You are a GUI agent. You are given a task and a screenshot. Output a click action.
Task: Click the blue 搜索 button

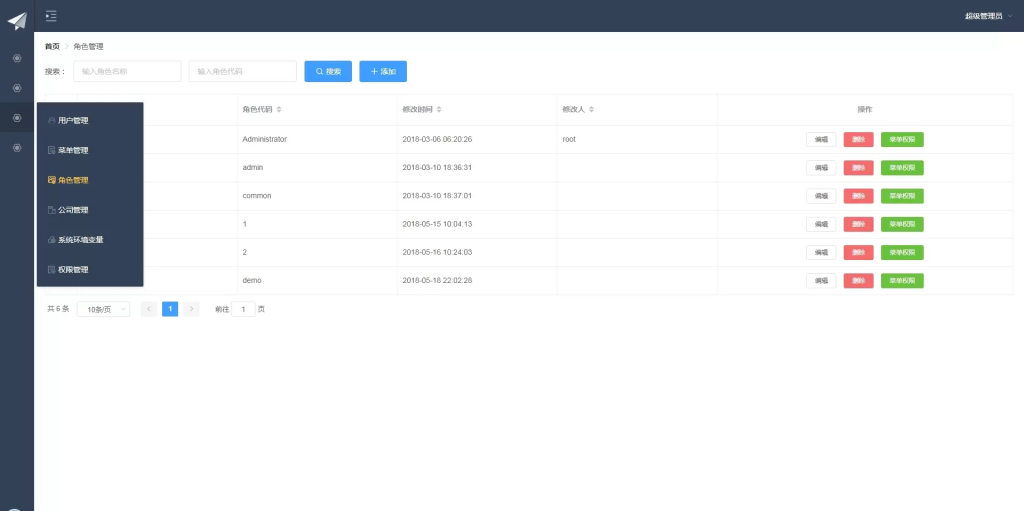(328, 71)
